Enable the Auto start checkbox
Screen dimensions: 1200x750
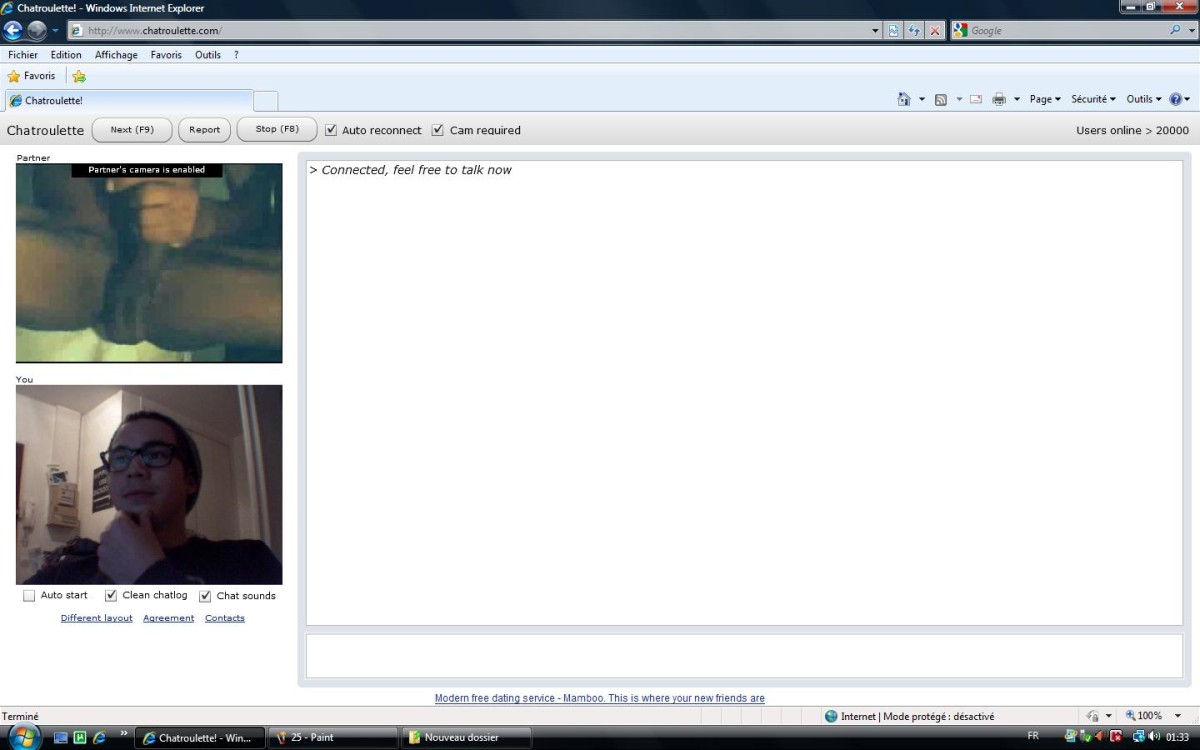coord(29,596)
